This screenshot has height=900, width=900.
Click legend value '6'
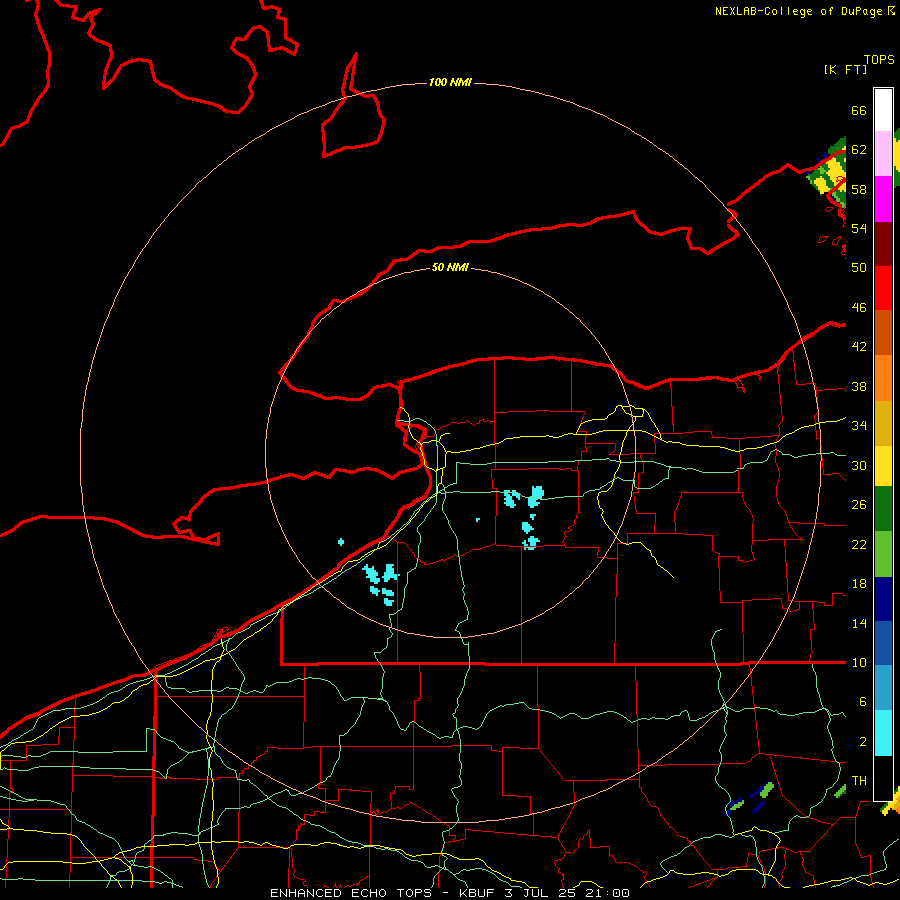(x=862, y=702)
